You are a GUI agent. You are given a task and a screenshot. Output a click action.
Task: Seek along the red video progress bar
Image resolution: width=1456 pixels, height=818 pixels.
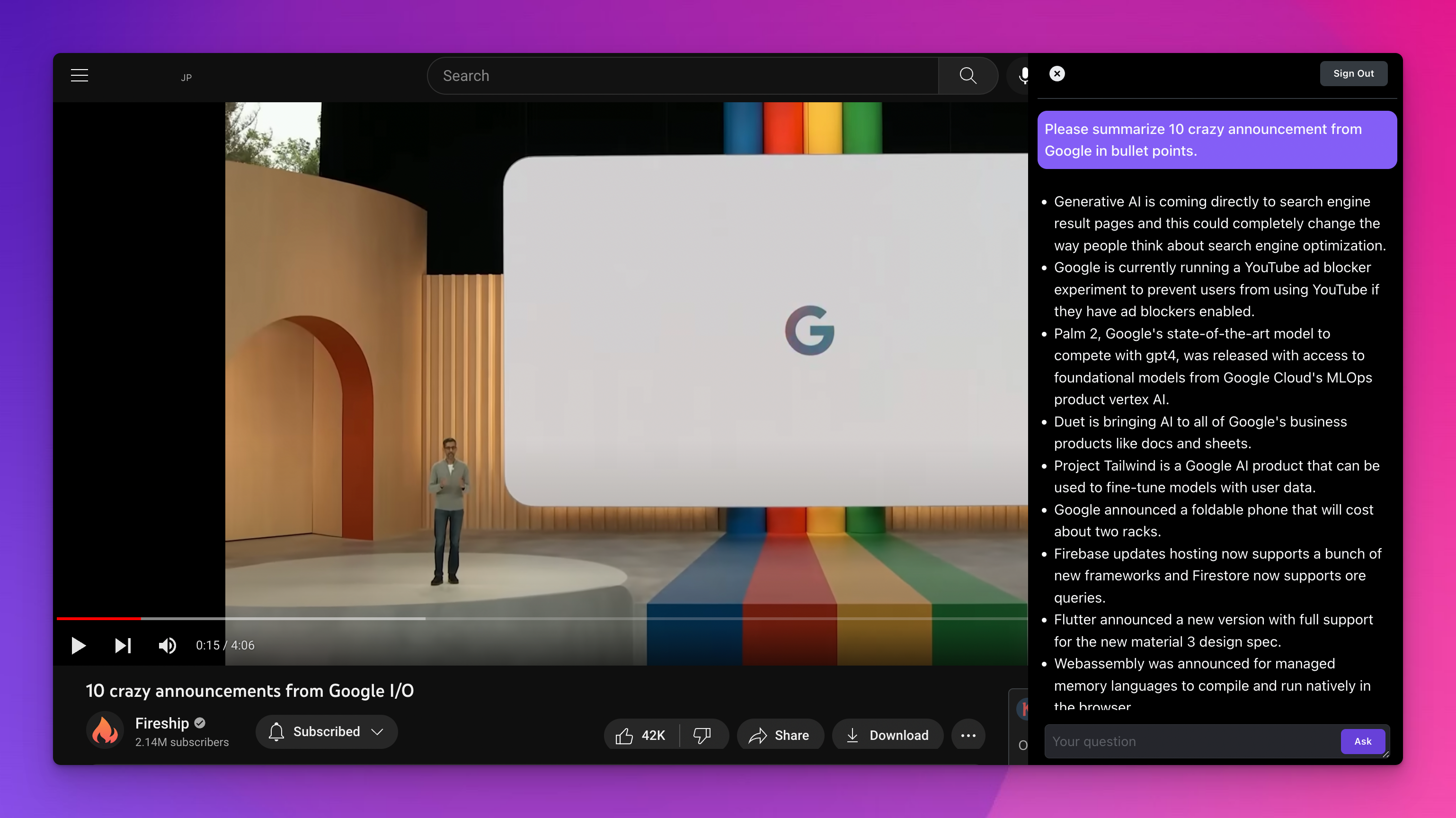pos(542,618)
